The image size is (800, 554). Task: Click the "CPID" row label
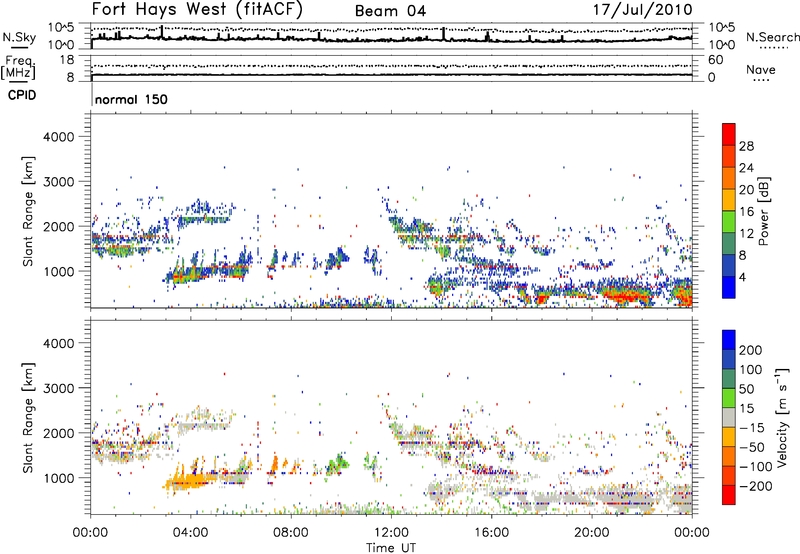[x=22, y=95]
